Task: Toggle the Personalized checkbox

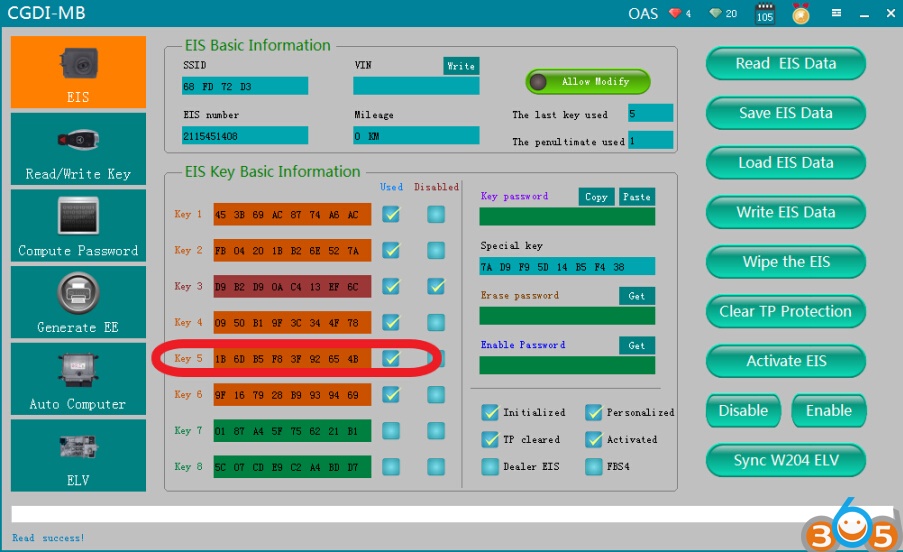Action: [594, 412]
